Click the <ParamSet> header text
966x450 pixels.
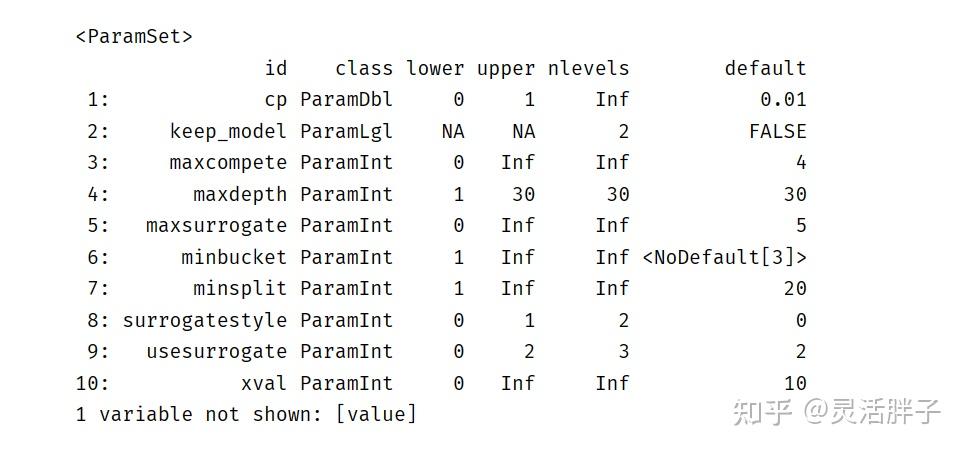point(134,36)
